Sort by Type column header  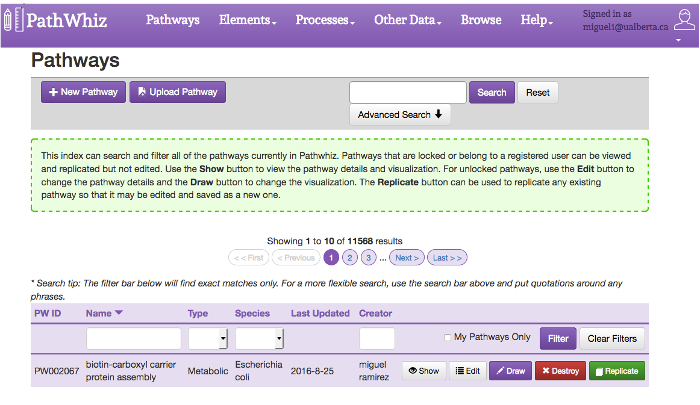(198, 313)
